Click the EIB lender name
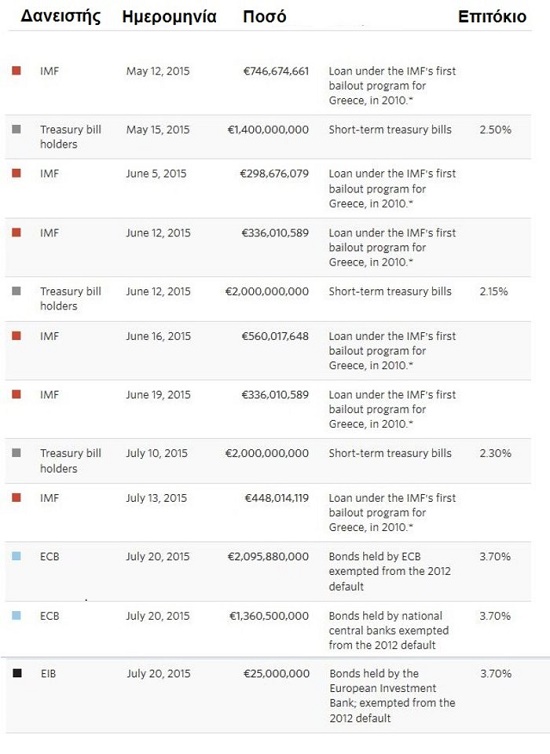This screenshot has width=550, height=754. coord(48,674)
